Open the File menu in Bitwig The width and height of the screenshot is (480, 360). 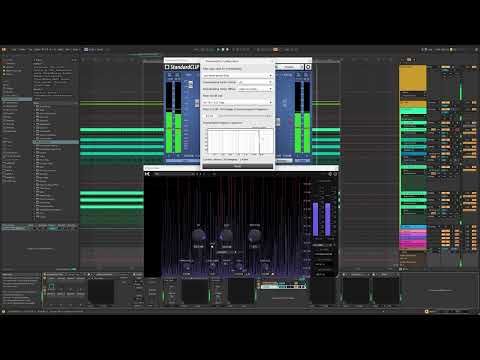click(14, 50)
